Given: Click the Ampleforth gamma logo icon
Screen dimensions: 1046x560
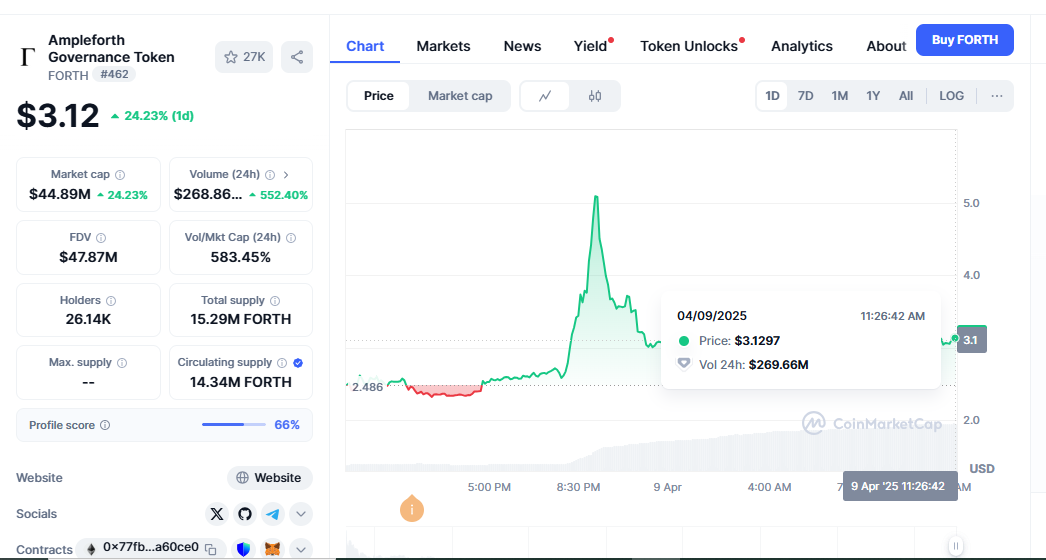Looking at the screenshot, I should (27, 57).
